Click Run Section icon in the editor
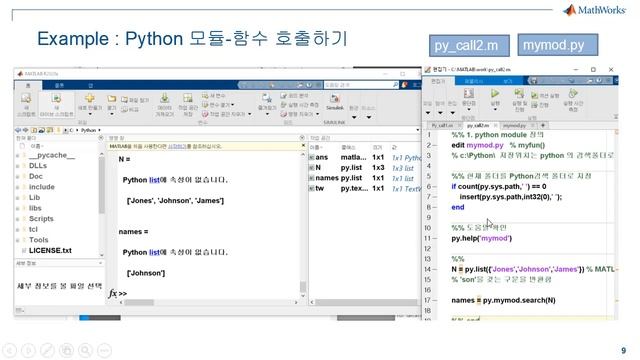The height and width of the screenshot is (360, 640). (x=535, y=96)
